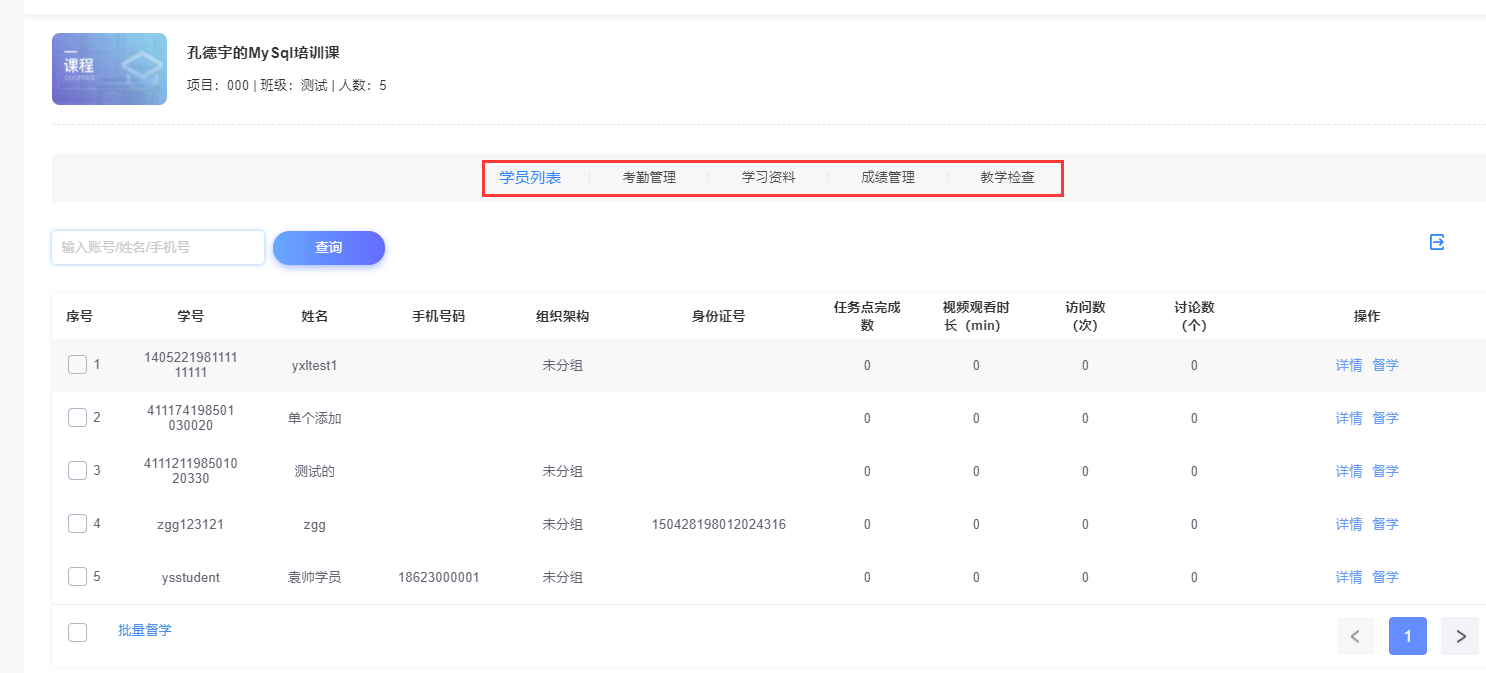This screenshot has width=1486, height=673.
Task: Switch to 考勤管理 tab
Action: pos(649,178)
